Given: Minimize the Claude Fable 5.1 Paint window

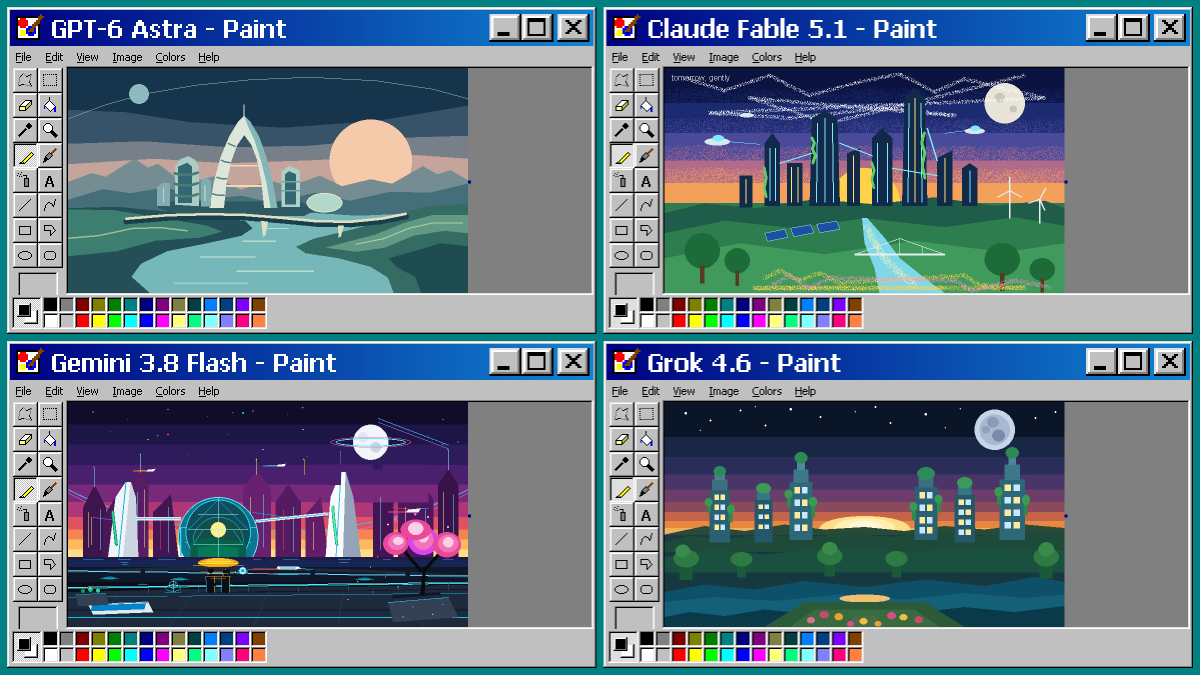Looking at the screenshot, I should [x=1101, y=28].
